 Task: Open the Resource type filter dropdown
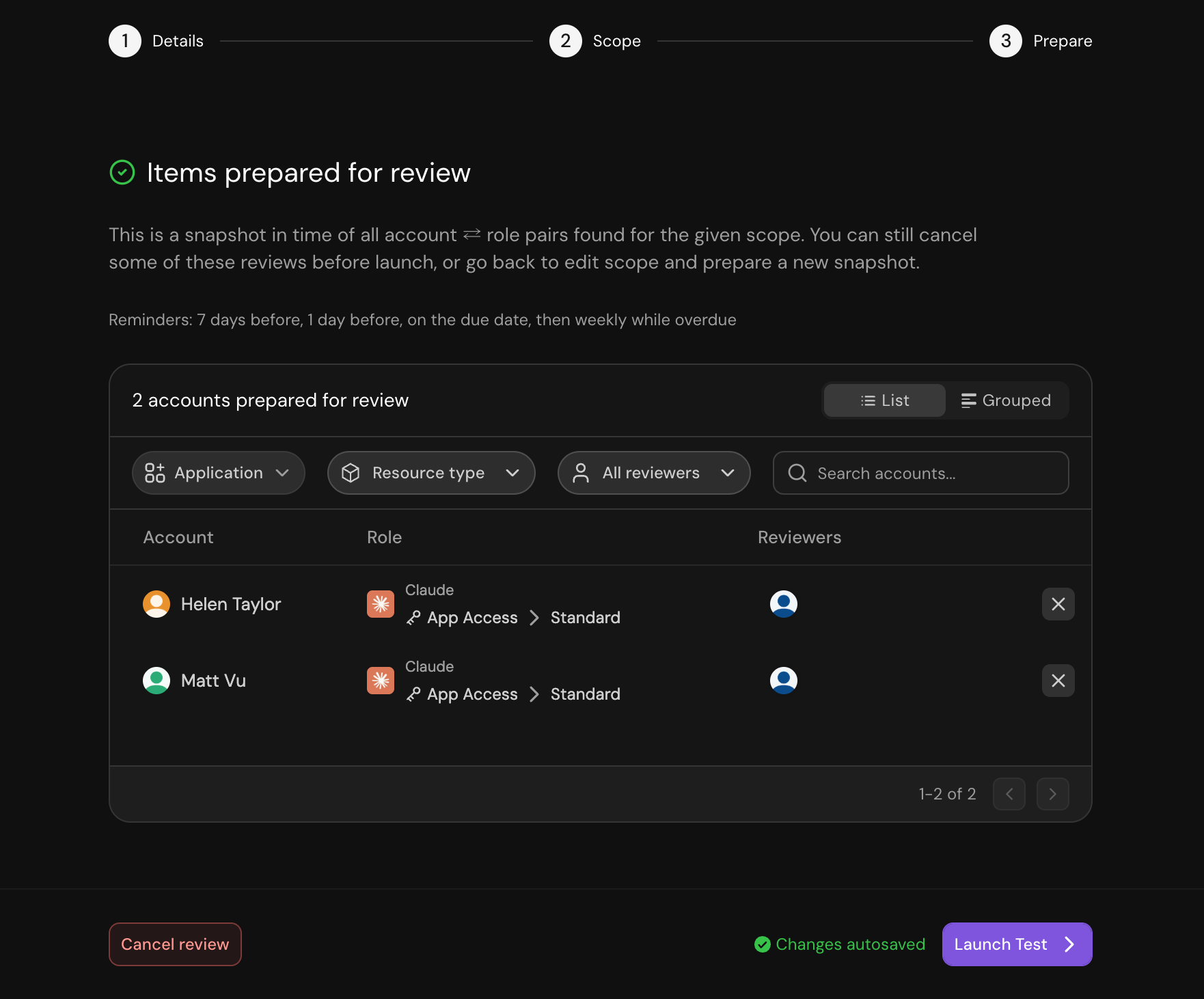point(431,473)
